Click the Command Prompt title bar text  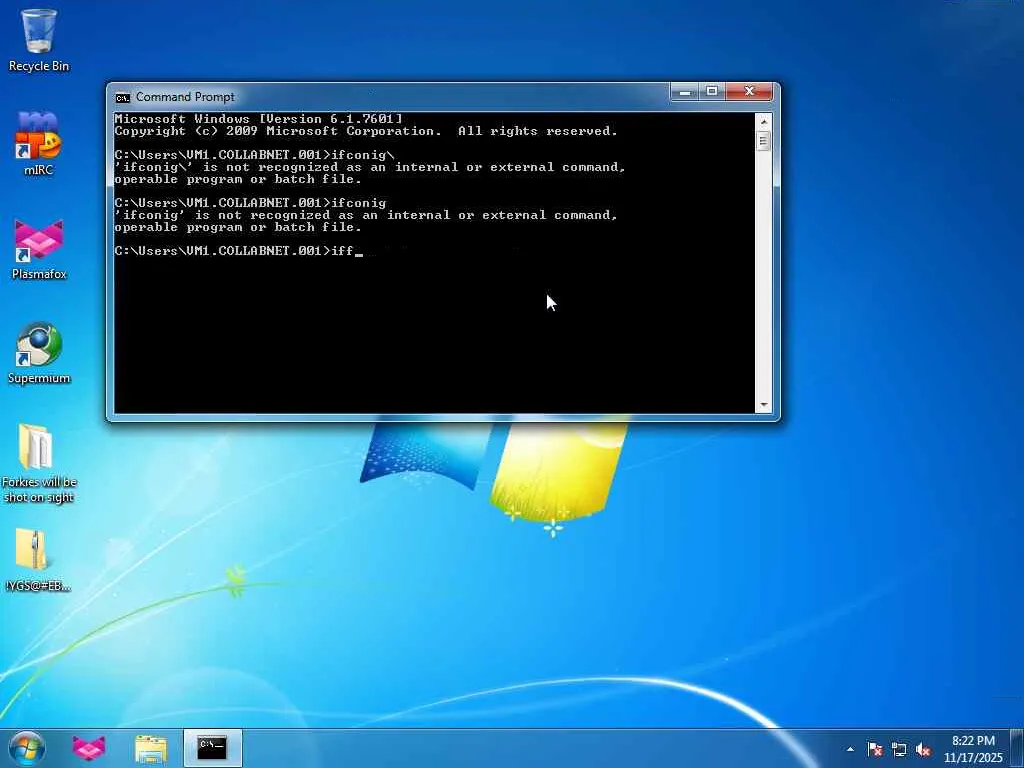[185, 97]
